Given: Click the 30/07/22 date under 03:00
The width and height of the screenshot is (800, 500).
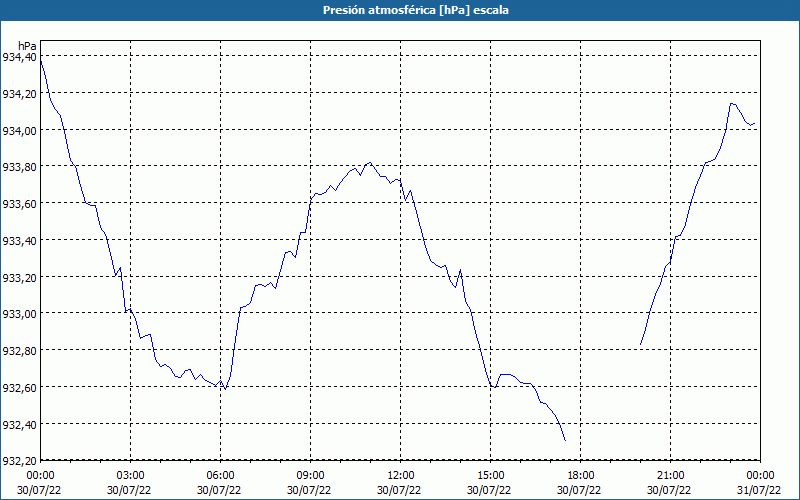Looking at the screenshot, I should pyautogui.click(x=129, y=490).
